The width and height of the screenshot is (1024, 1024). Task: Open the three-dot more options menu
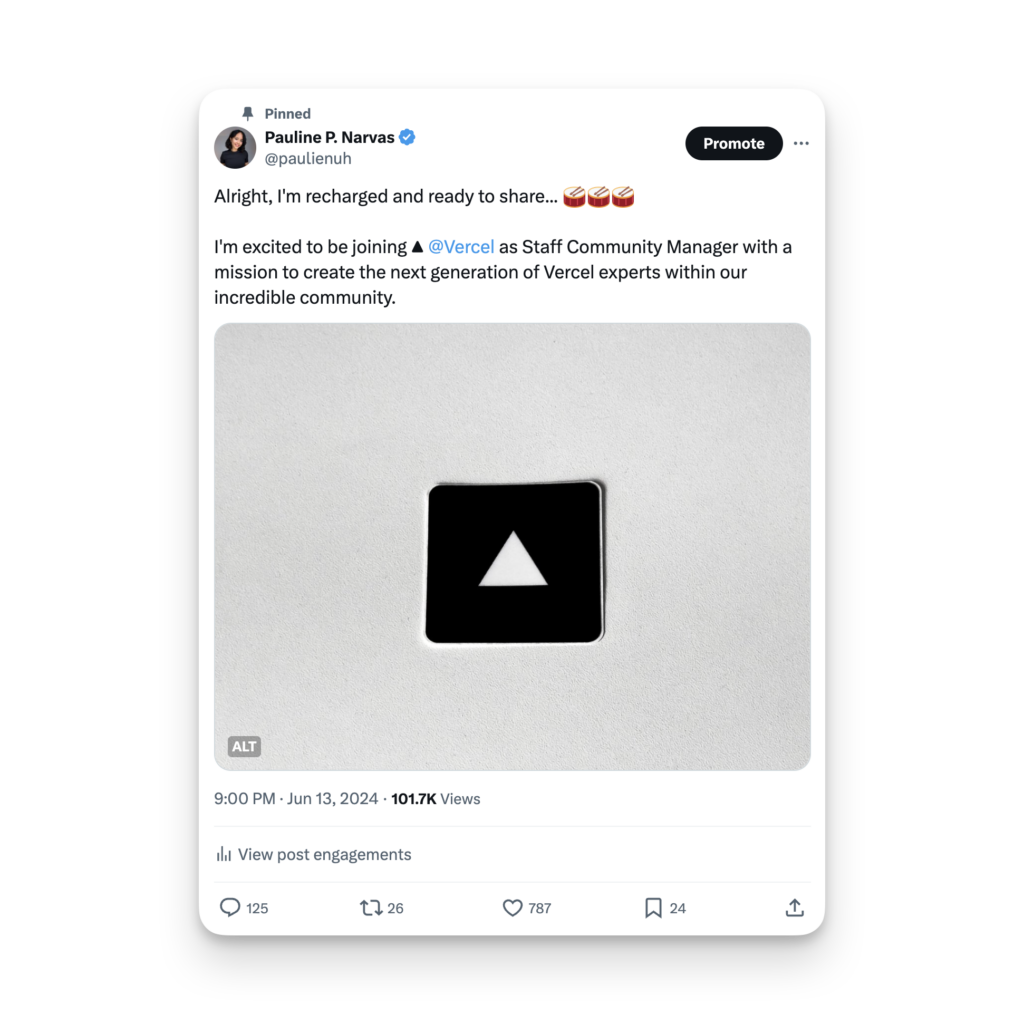(x=801, y=144)
